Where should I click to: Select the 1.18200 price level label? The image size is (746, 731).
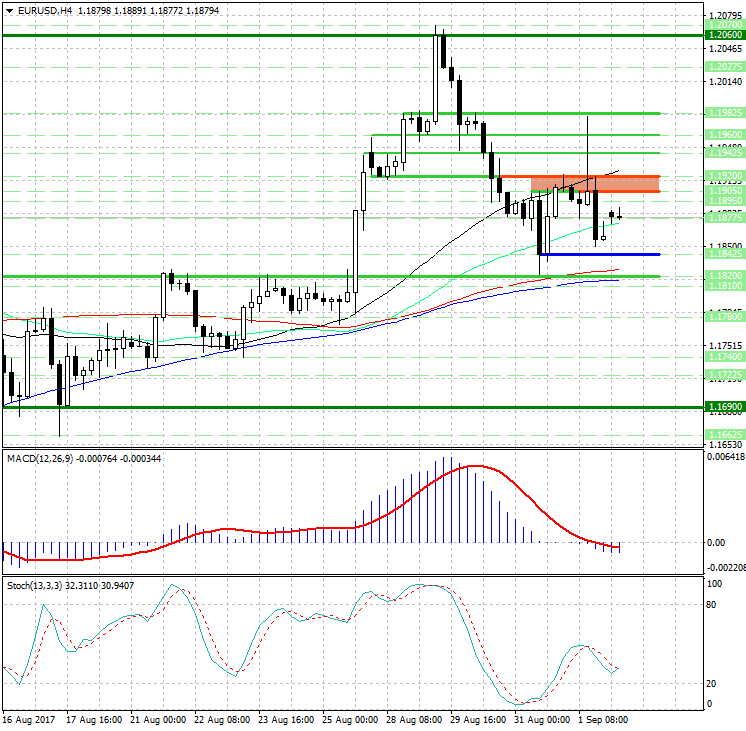click(725, 276)
